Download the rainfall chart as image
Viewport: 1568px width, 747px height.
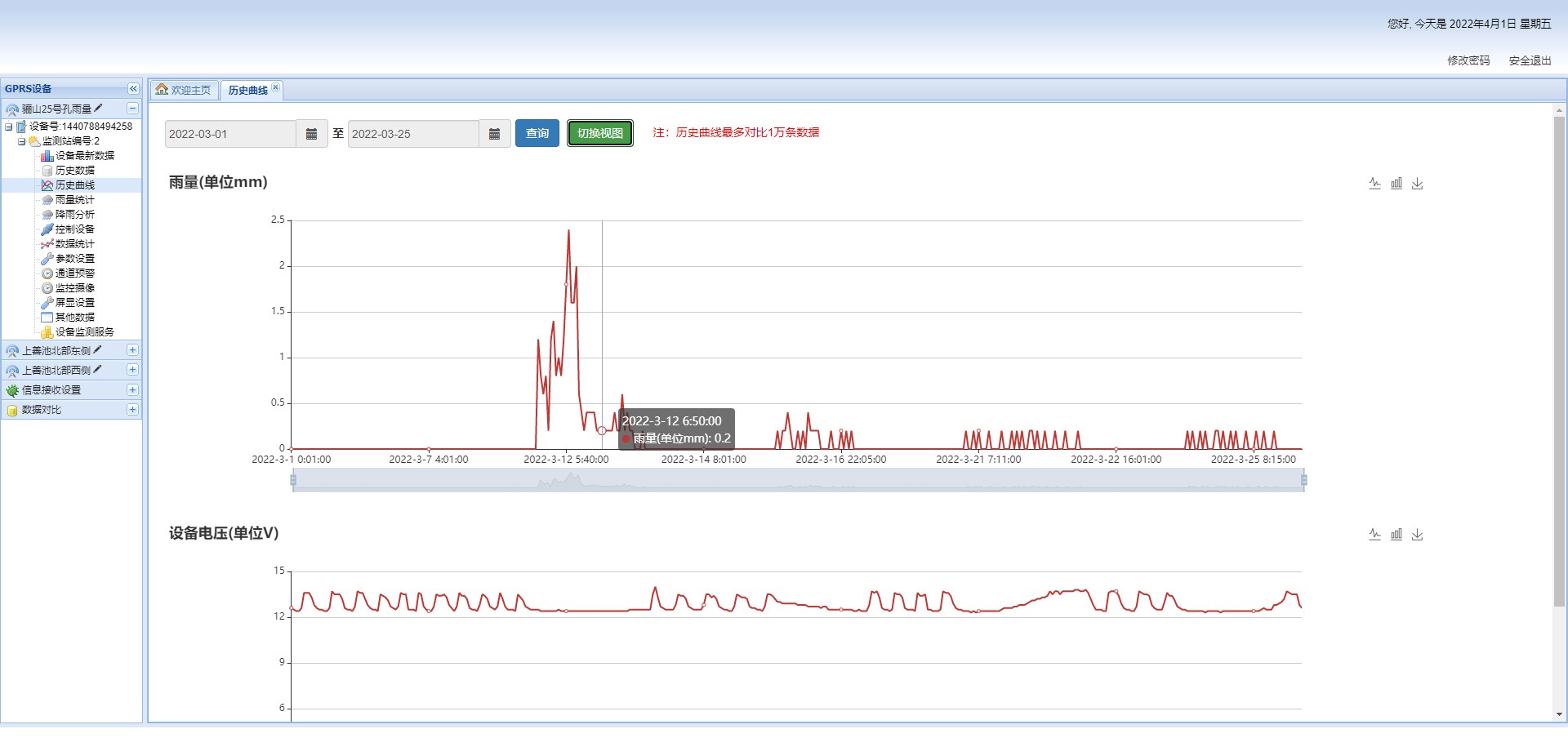pos(1418,184)
